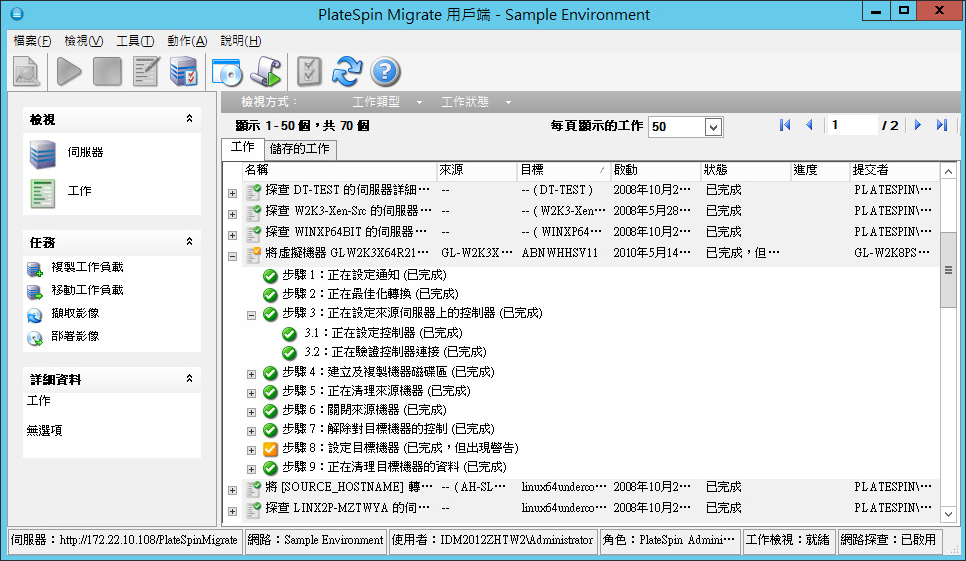Go to next page of jobs
966x561 pixels.
tap(918, 125)
